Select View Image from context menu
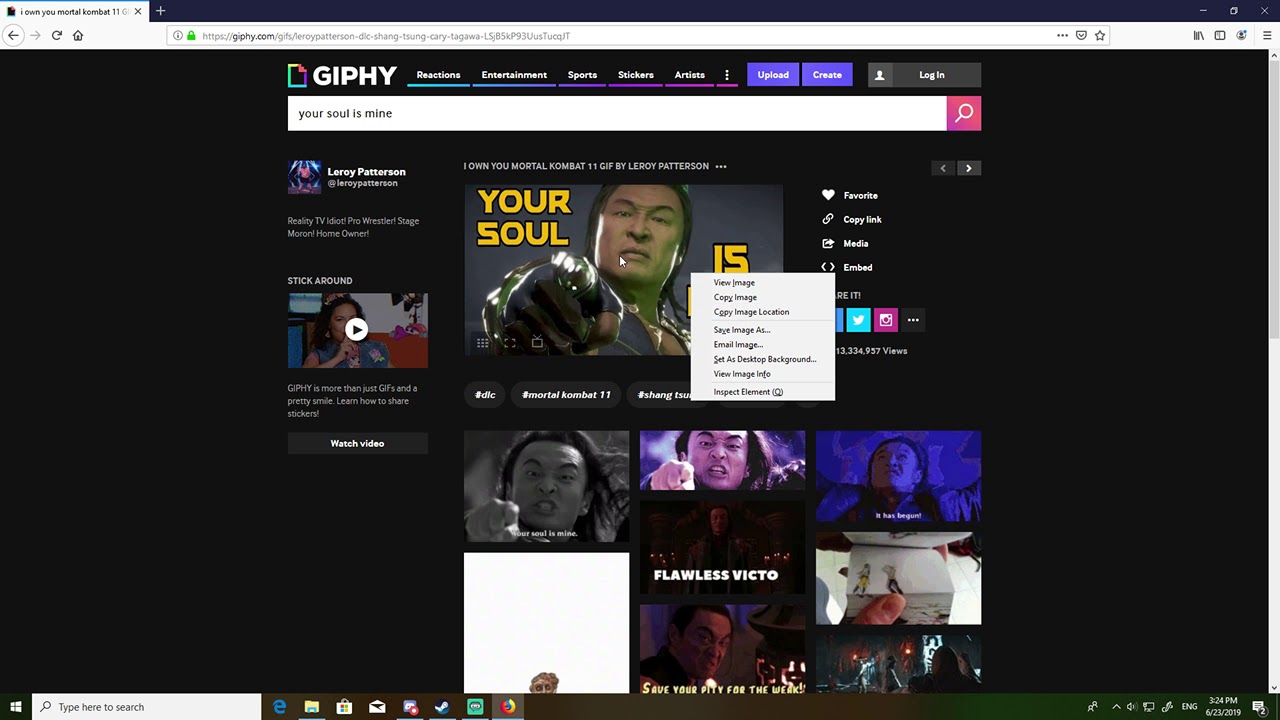This screenshot has width=1280, height=720. (x=762, y=283)
